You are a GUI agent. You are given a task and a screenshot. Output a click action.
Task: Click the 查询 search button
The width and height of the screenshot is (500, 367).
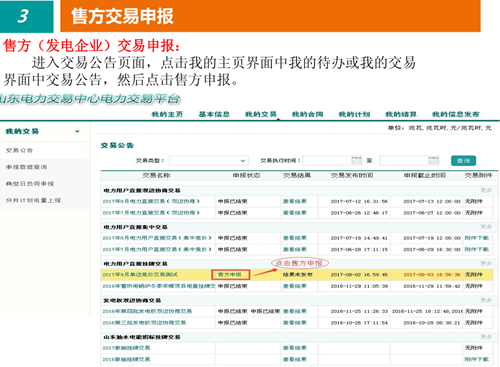click(x=463, y=161)
